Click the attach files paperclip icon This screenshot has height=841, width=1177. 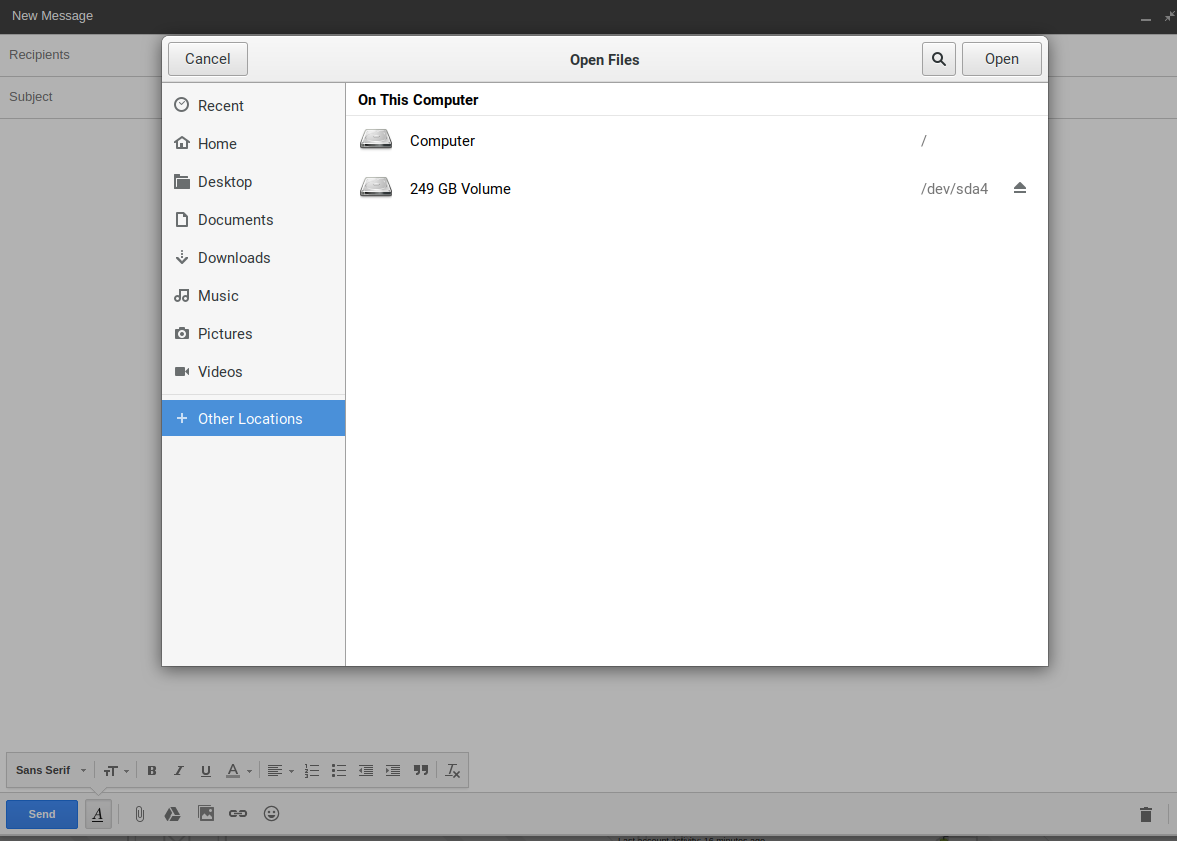[x=140, y=814]
